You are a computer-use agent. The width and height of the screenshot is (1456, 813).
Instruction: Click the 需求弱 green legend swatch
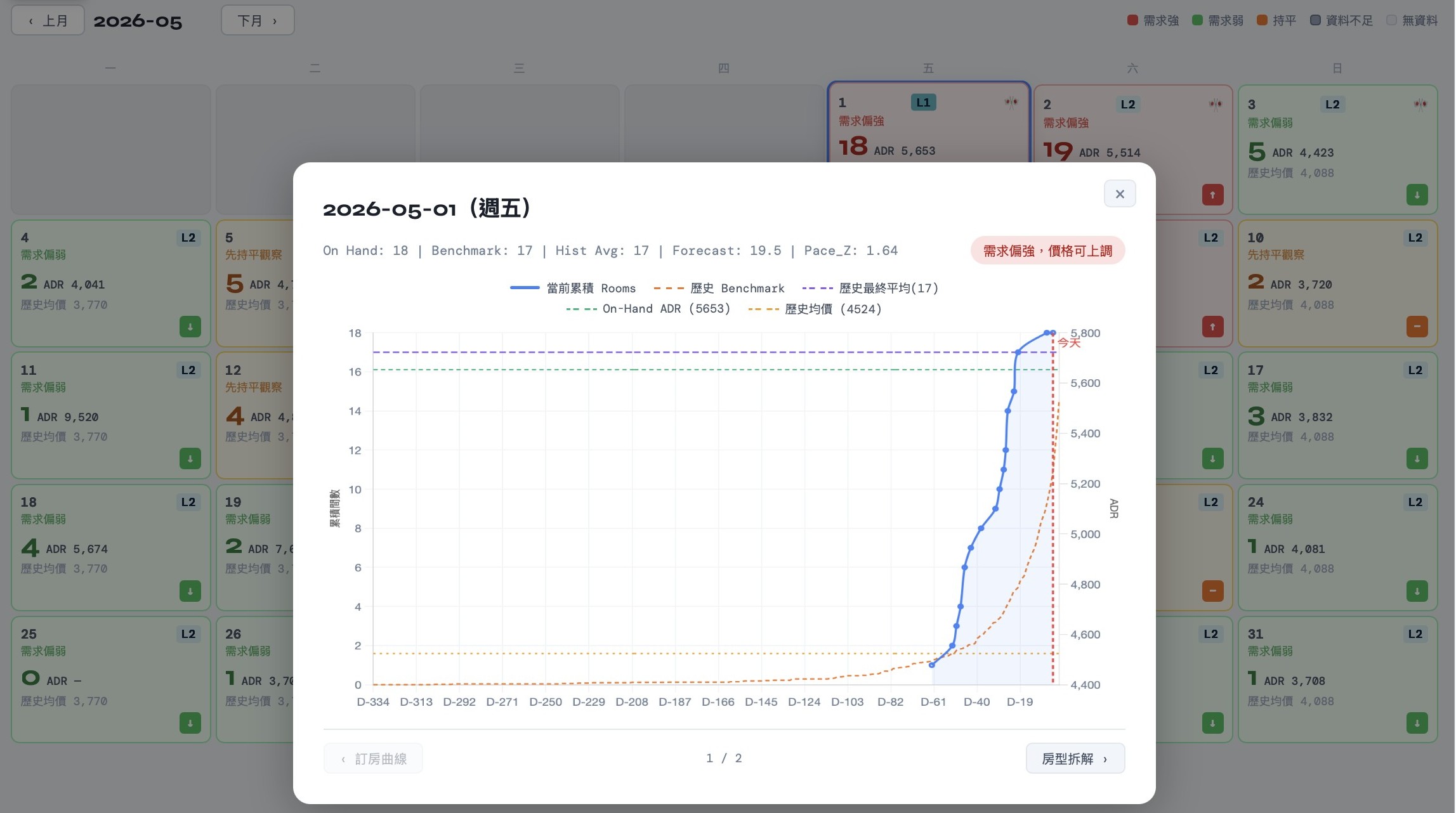[1197, 20]
